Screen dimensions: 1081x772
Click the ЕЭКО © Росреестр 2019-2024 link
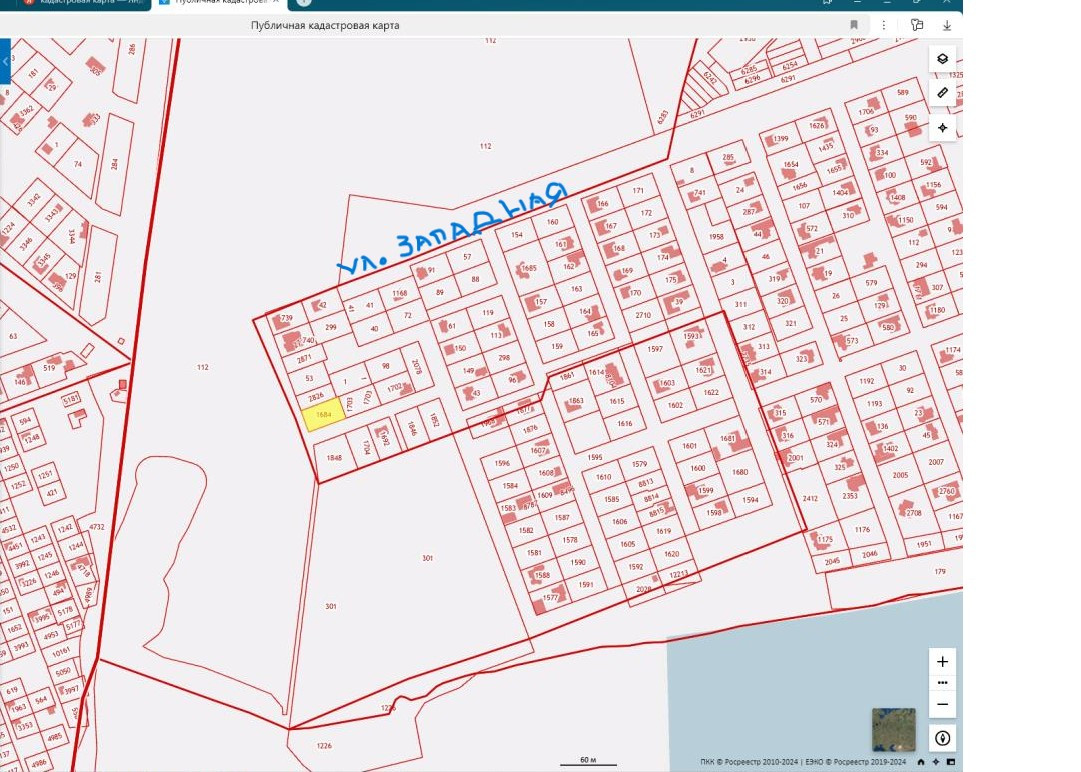856,762
